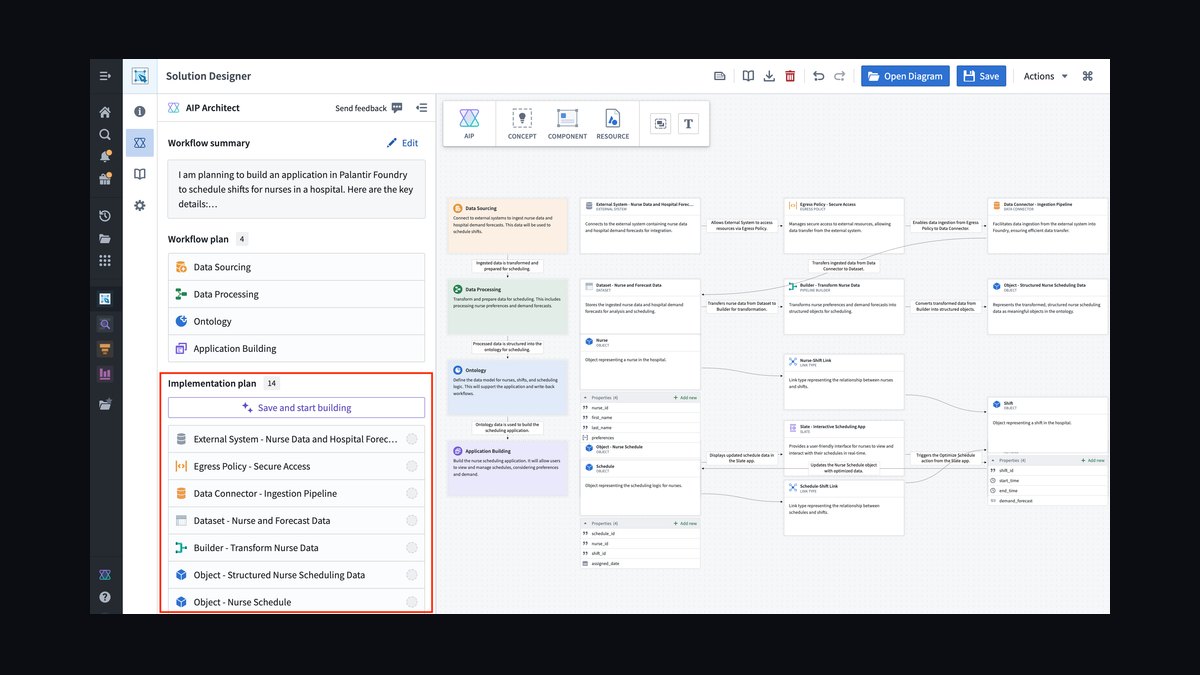Open the purple magnifier app icon
The width and height of the screenshot is (1200, 675).
pyautogui.click(x=105, y=324)
